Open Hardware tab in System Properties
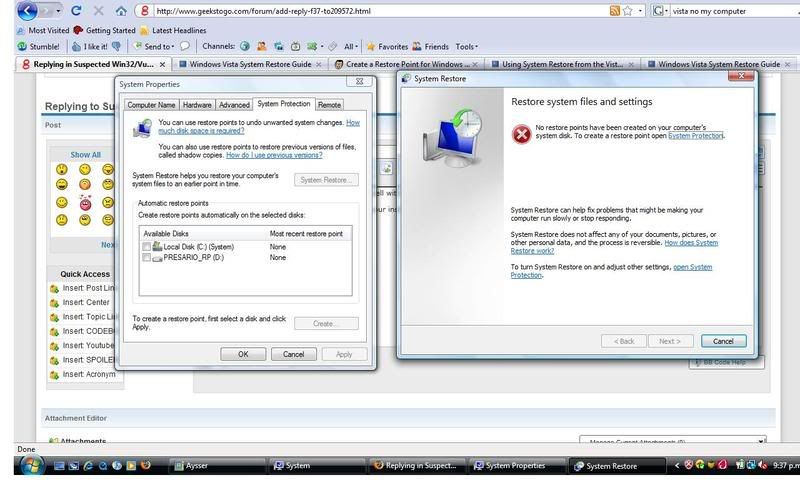The height and width of the screenshot is (500, 800). click(197, 105)
